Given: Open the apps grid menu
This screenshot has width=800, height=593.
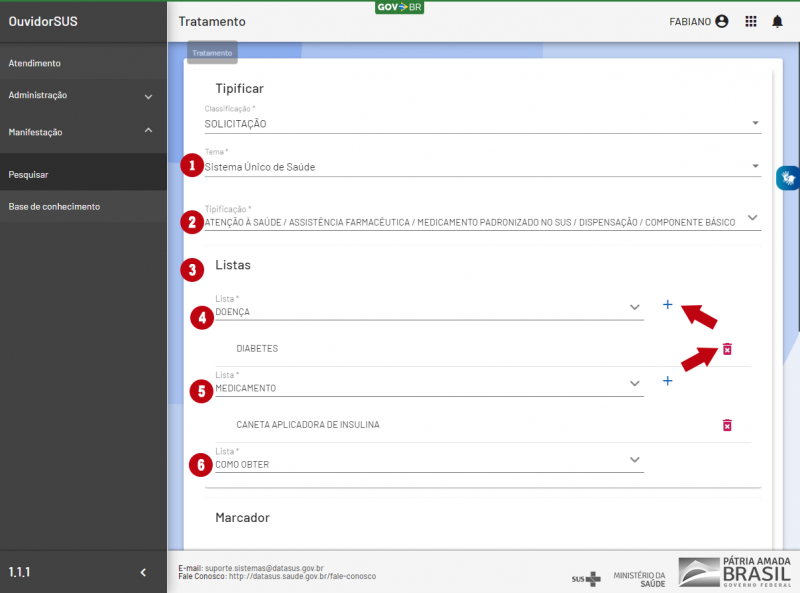Looking at the screenshot, I should [751, 21].
